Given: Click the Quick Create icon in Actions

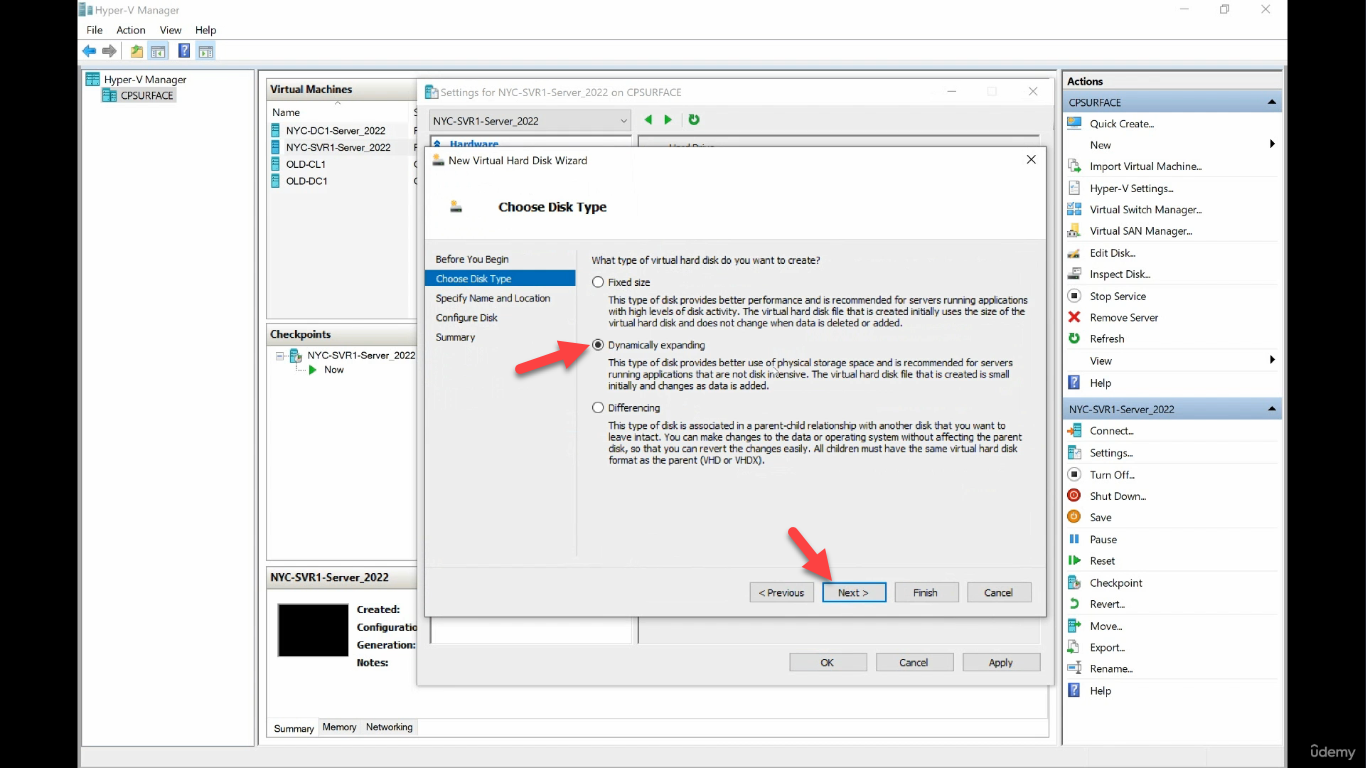Looking at the screenshot, I should coord(1074,124).
